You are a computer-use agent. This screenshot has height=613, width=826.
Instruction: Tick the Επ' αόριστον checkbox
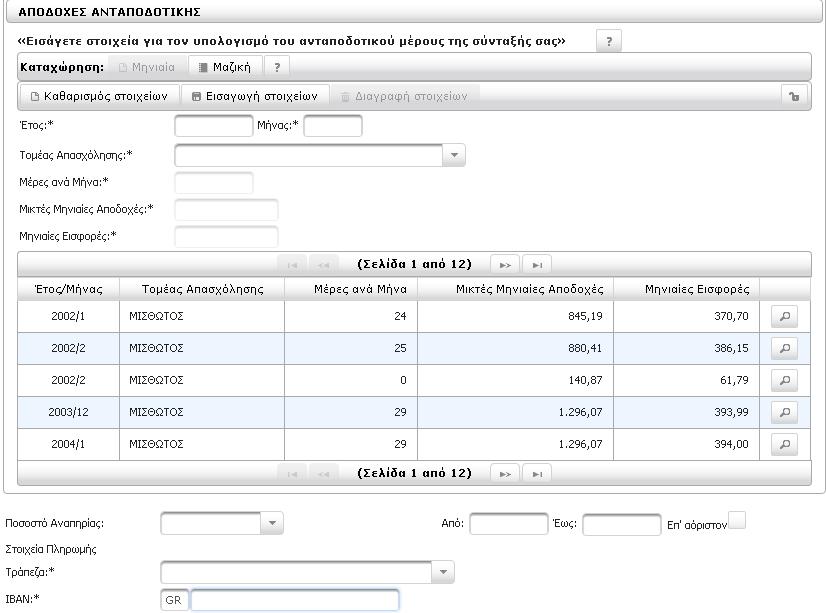pos(737,520)
